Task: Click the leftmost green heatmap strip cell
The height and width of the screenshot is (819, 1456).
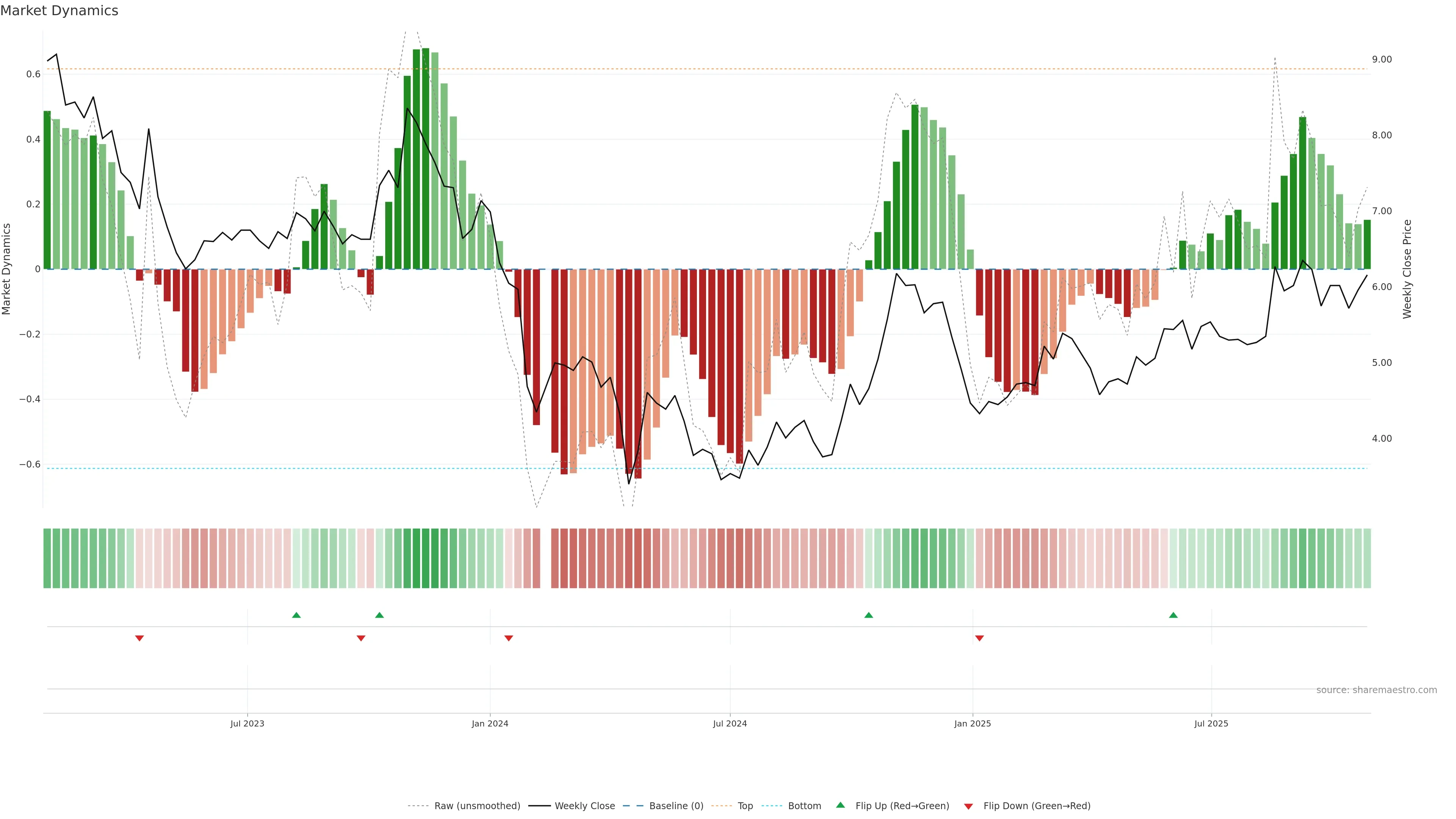Action: click(47, 559)
